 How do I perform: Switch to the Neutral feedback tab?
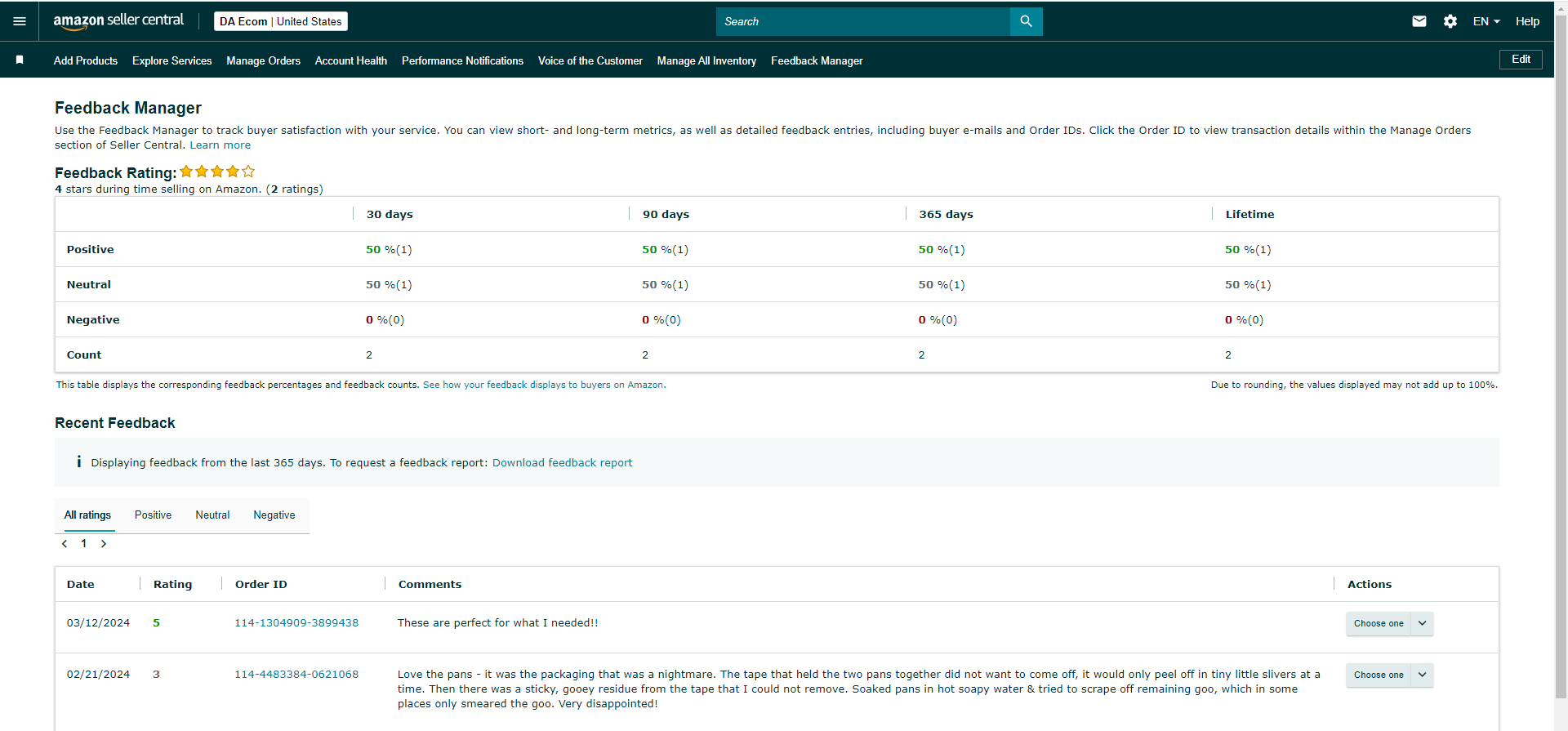pos(212,515)
